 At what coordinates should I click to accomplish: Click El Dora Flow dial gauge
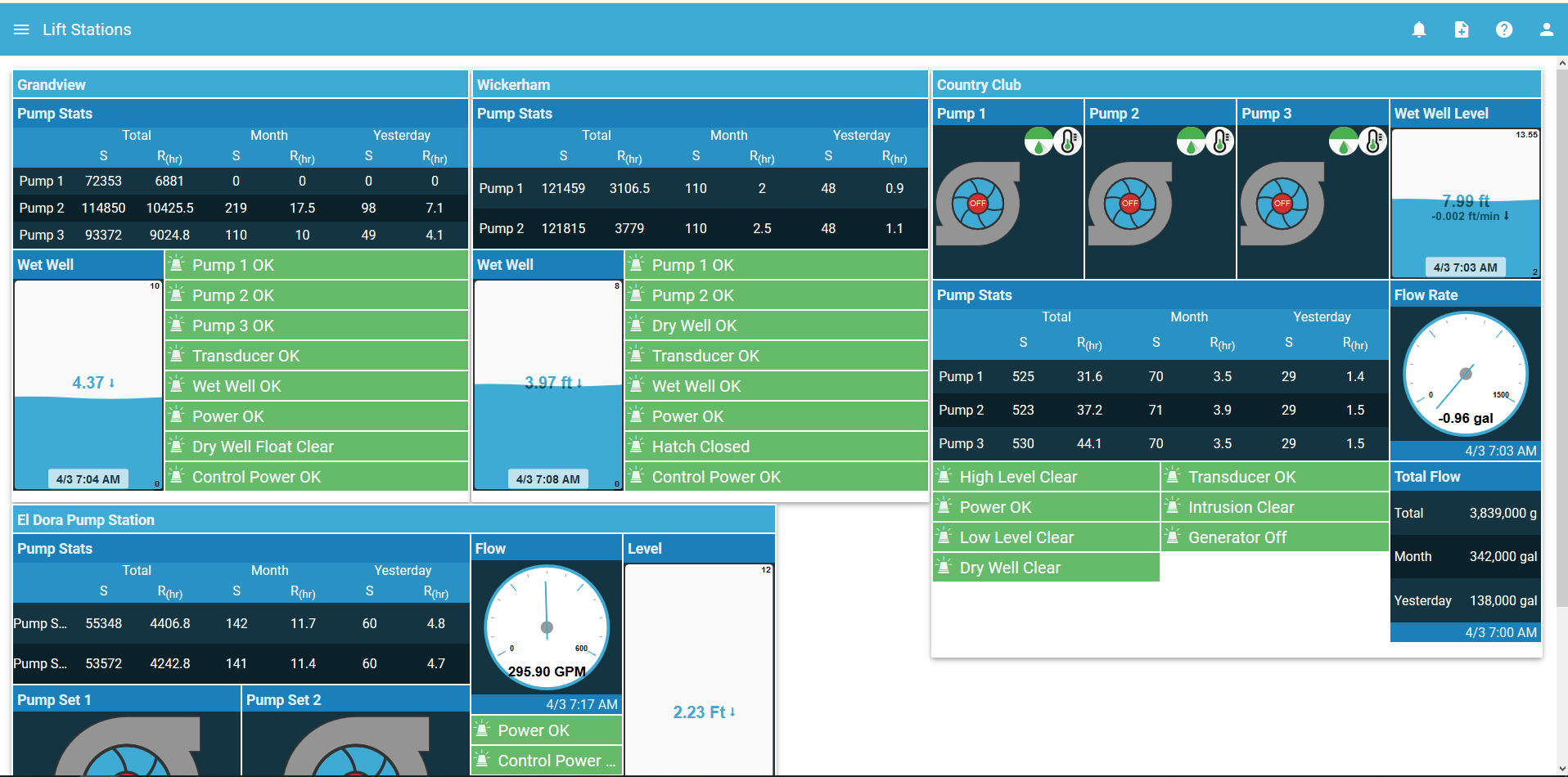547,627
